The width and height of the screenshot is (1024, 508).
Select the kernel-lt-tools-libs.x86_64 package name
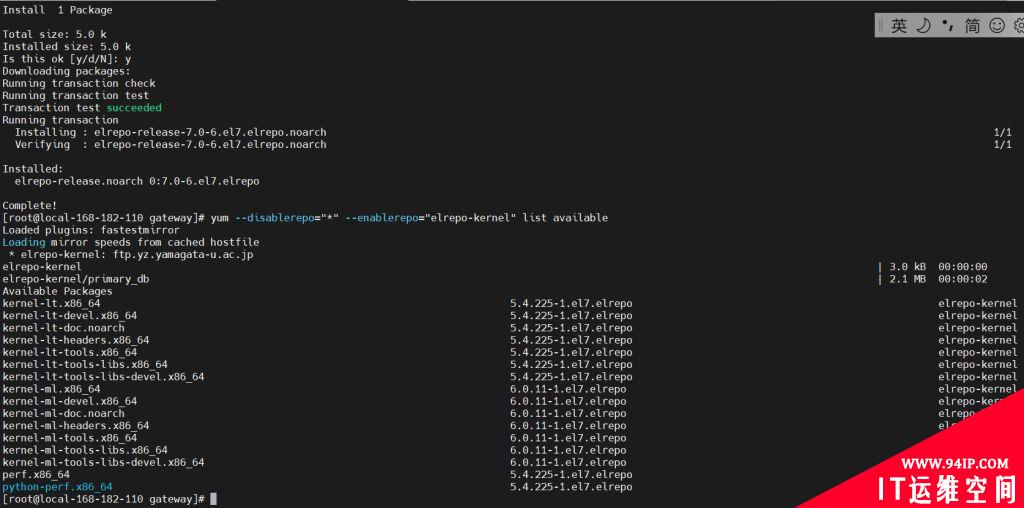coord(85,364)
